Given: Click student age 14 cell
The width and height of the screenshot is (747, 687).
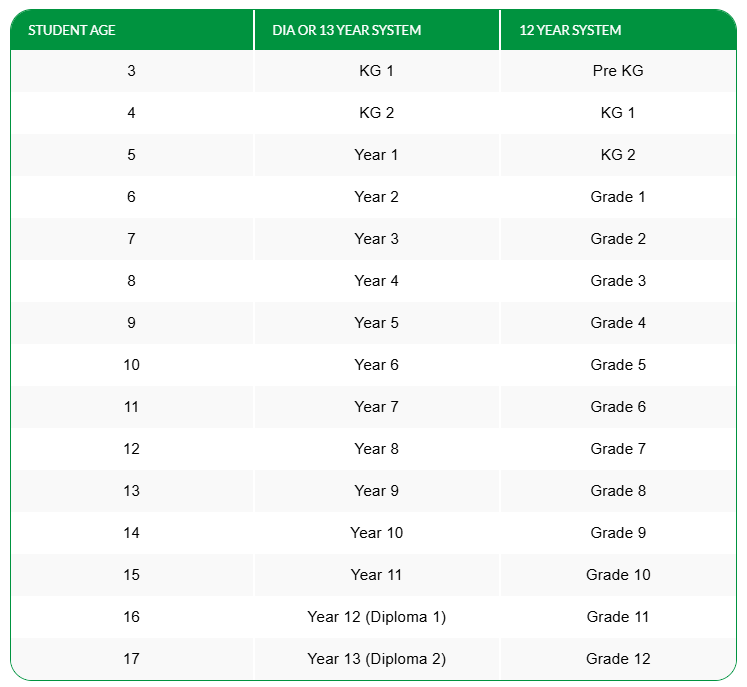Looking at the screenshot, I should (131, 533).
